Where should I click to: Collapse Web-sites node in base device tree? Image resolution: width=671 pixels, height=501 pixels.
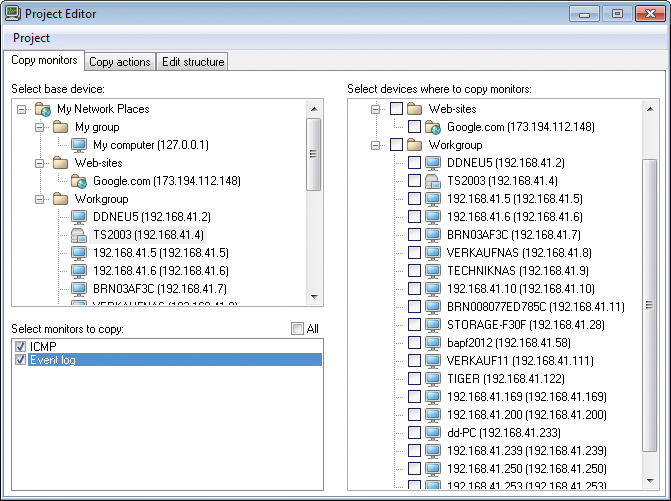pos(39,163)
